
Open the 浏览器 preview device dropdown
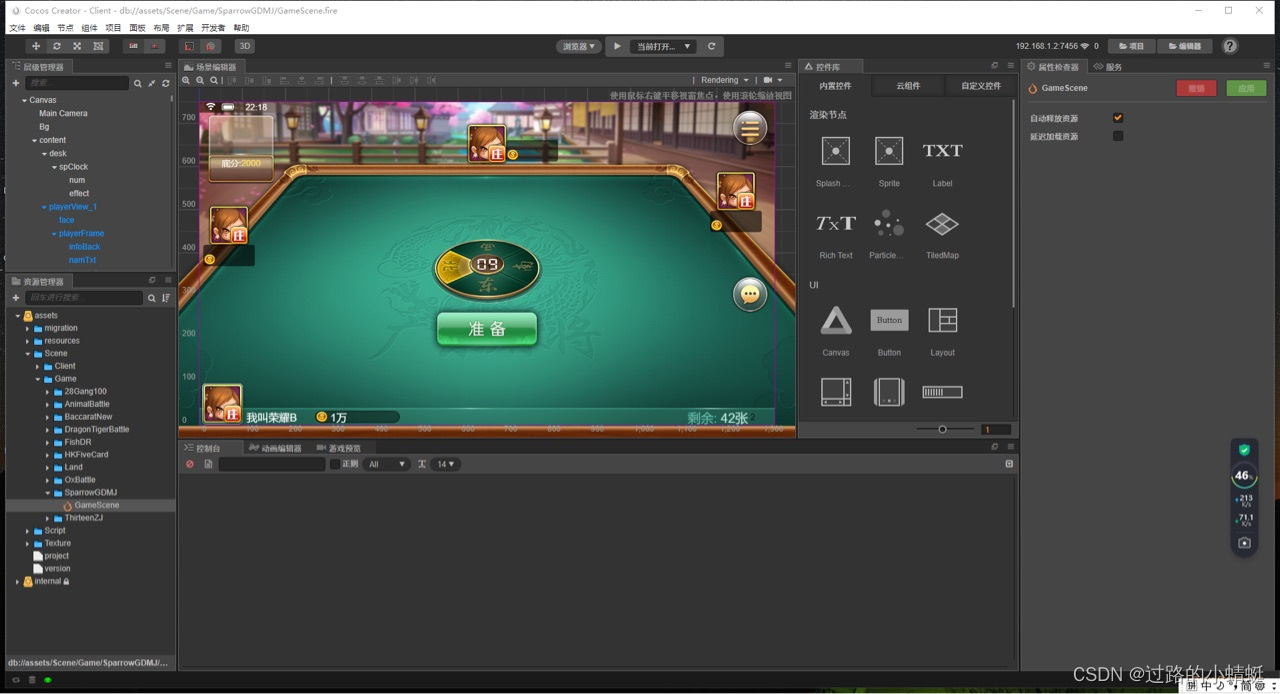click(578, 45)
